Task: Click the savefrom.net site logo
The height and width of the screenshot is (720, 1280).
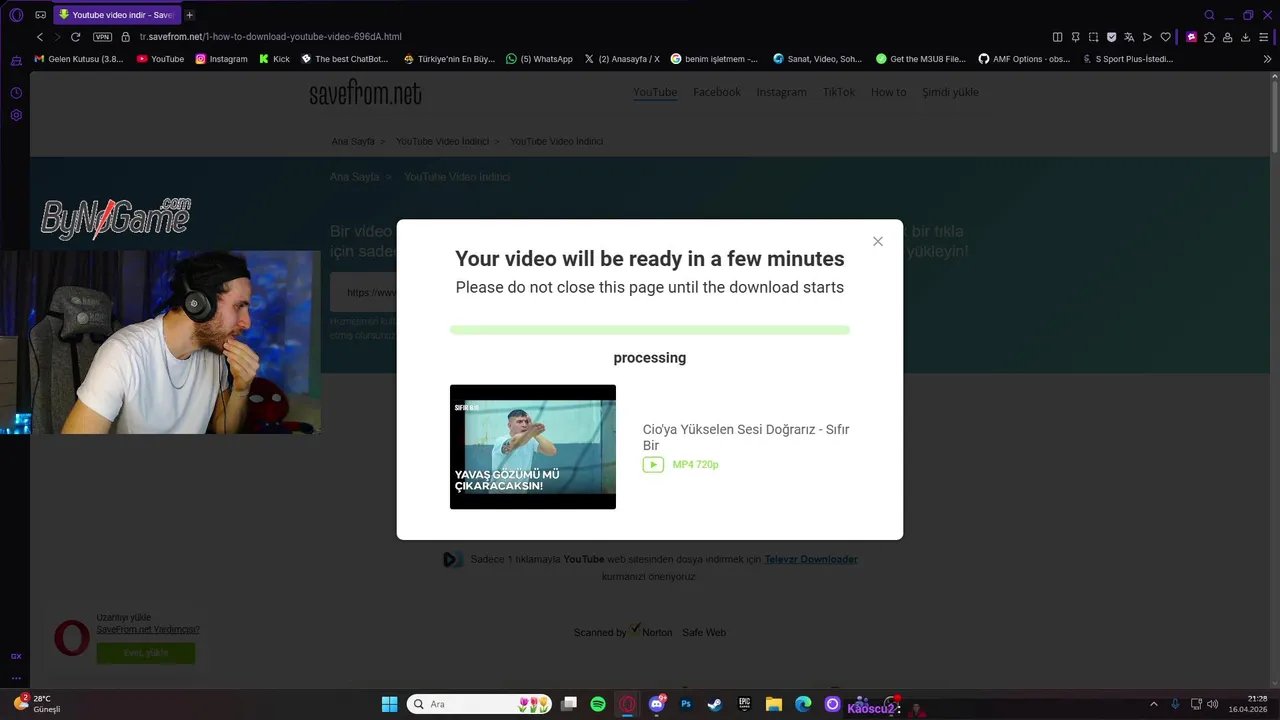Action: click(365, 93)
